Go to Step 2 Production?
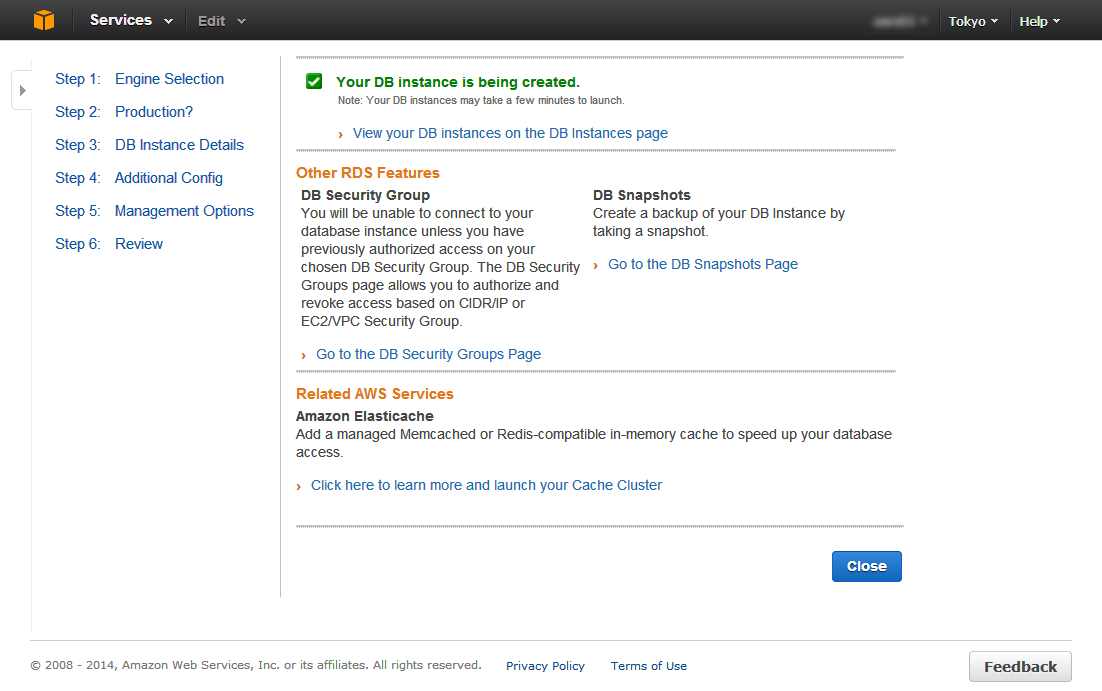The height and width of the screenshot is (691, 1102). pyautogui.click(x=124, y=112)
